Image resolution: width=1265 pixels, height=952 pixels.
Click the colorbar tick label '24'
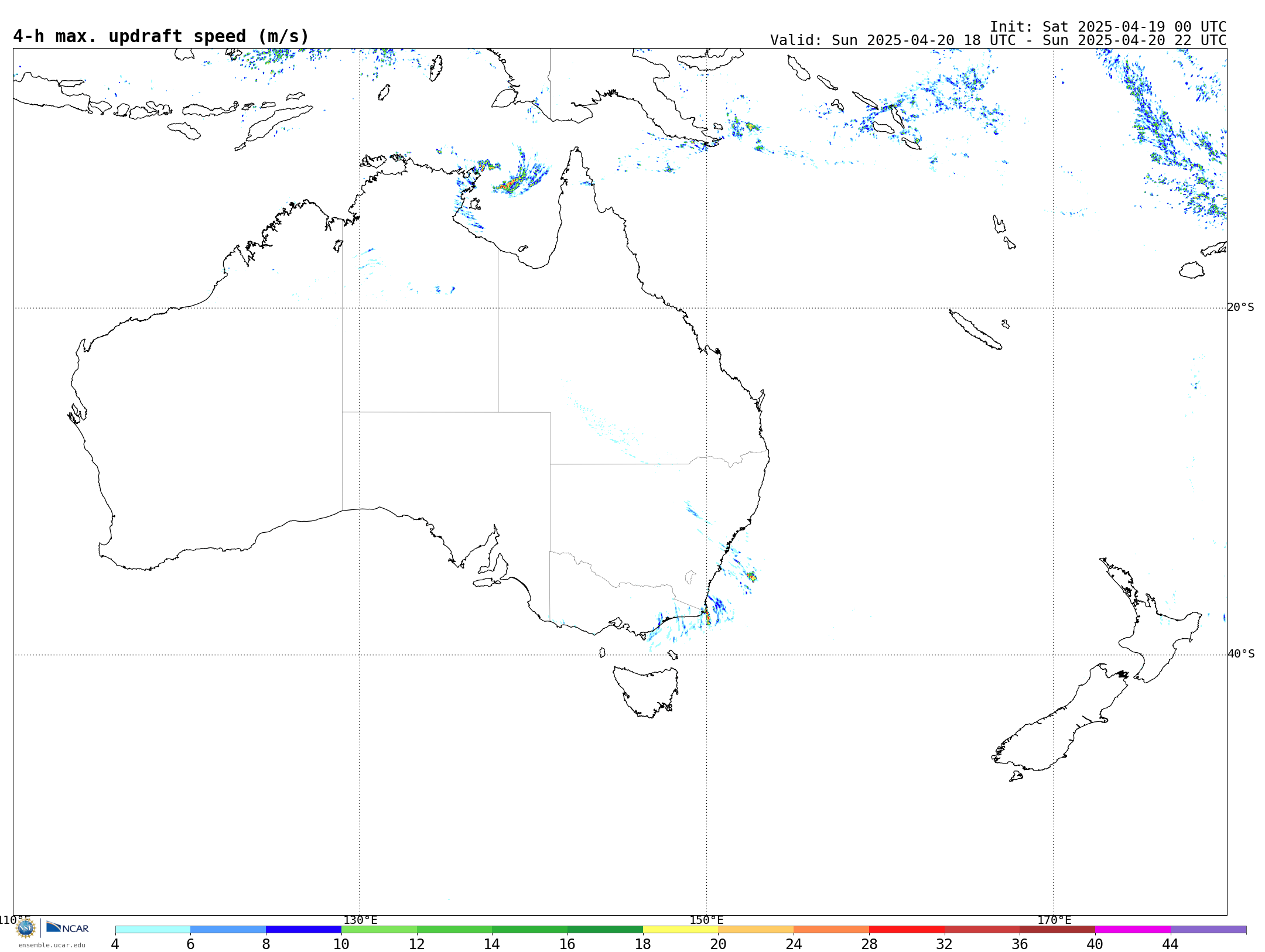point(794,944)
